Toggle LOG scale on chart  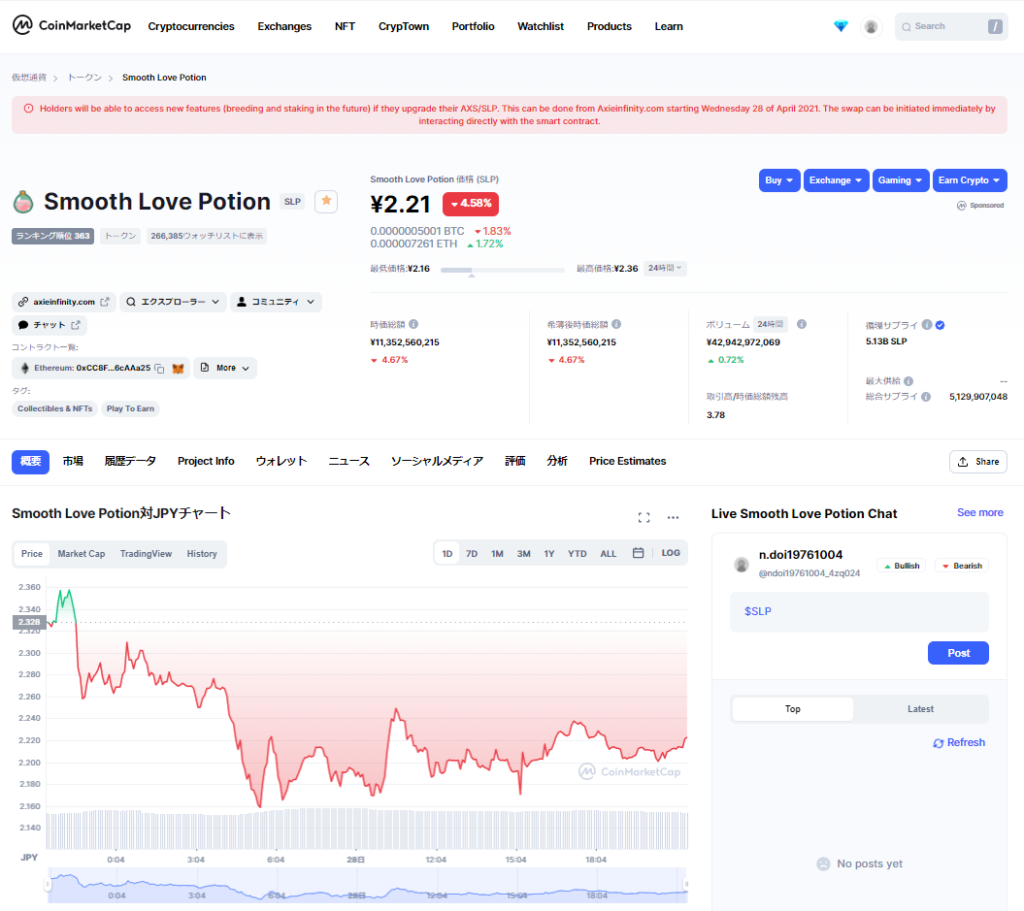tap(671, 553)
